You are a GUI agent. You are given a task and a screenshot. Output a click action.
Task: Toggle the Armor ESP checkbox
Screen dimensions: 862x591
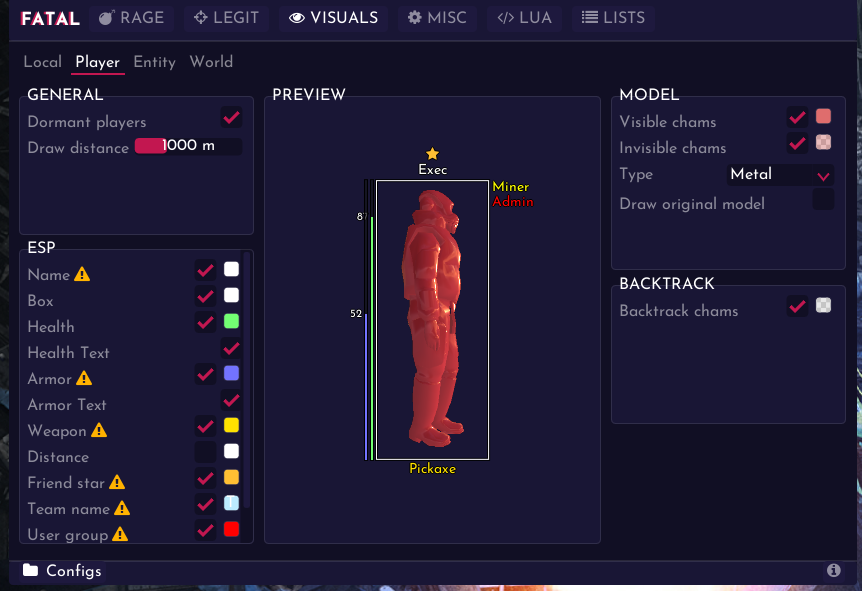[206, 375]
